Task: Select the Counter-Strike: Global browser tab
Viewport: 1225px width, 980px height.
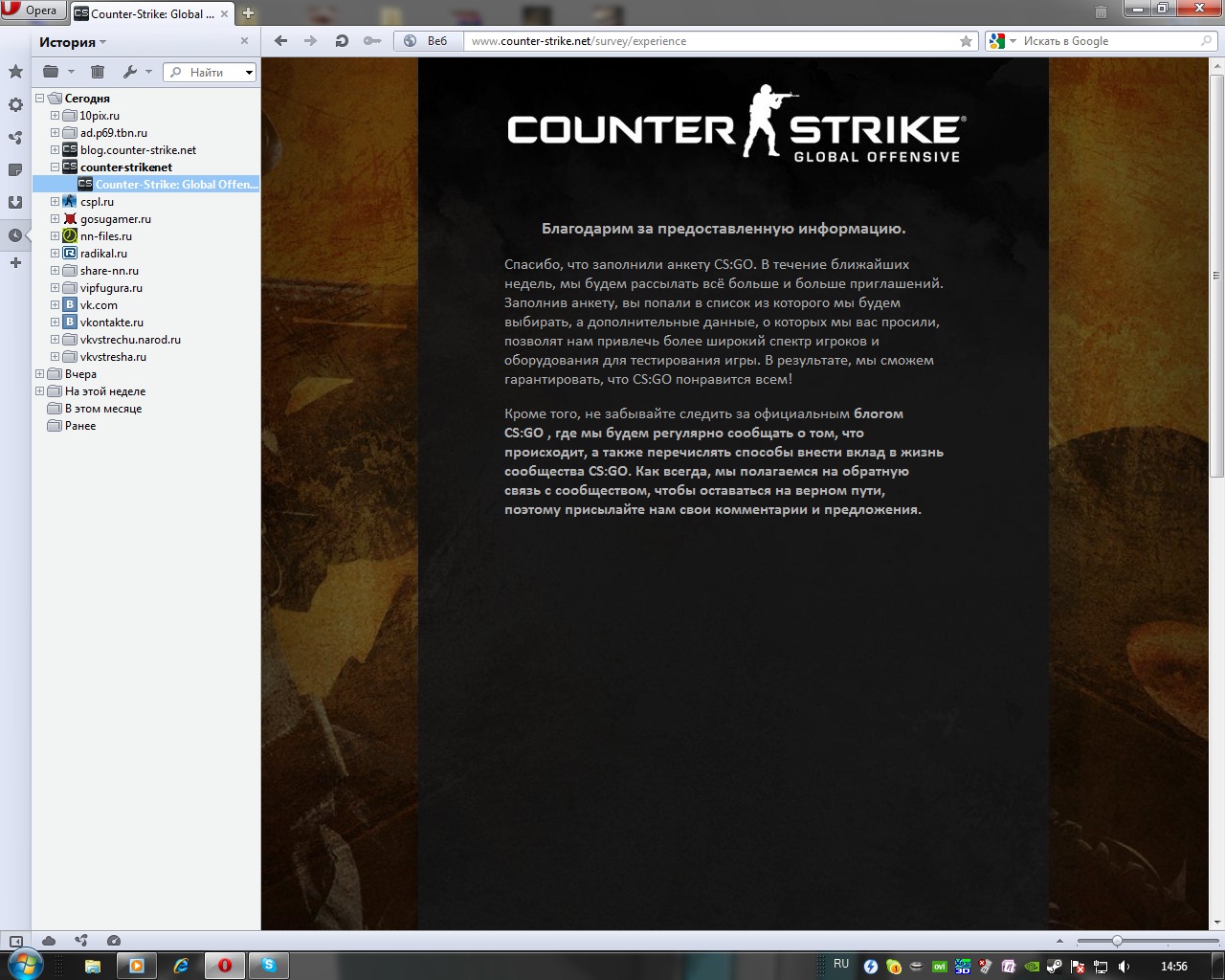Action: (x=153, y=13)
